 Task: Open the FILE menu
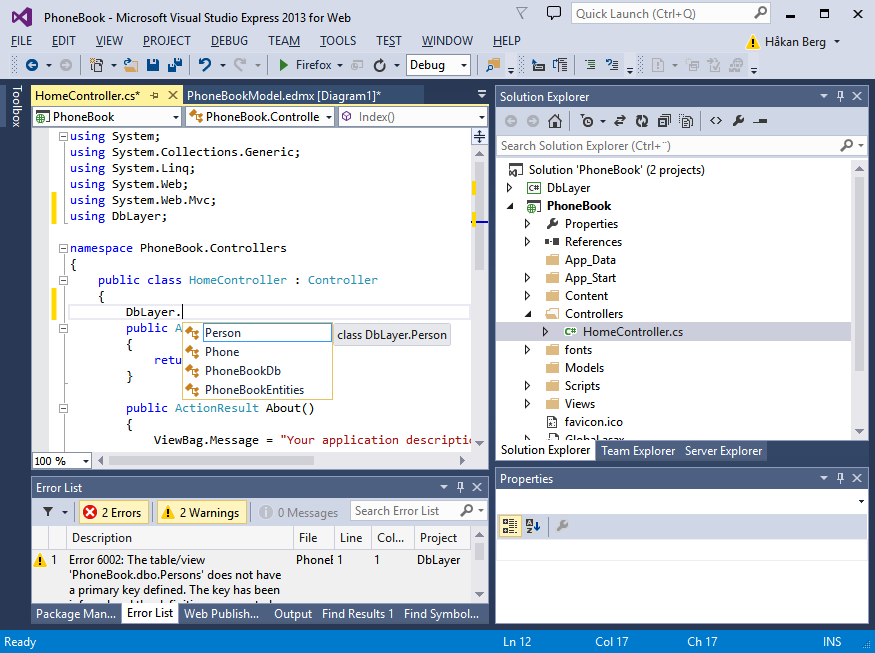[21, 41]
